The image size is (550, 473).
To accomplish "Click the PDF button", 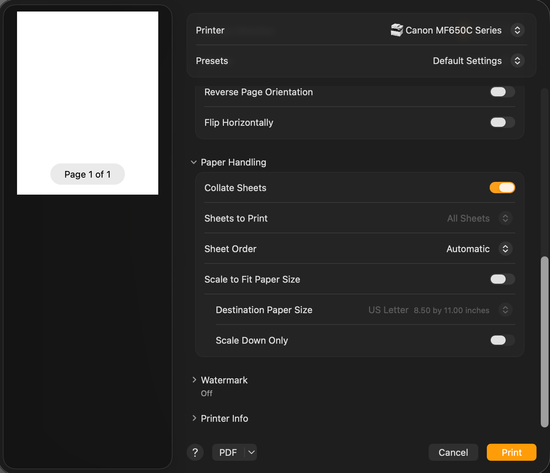I will [x=228, y=452].
